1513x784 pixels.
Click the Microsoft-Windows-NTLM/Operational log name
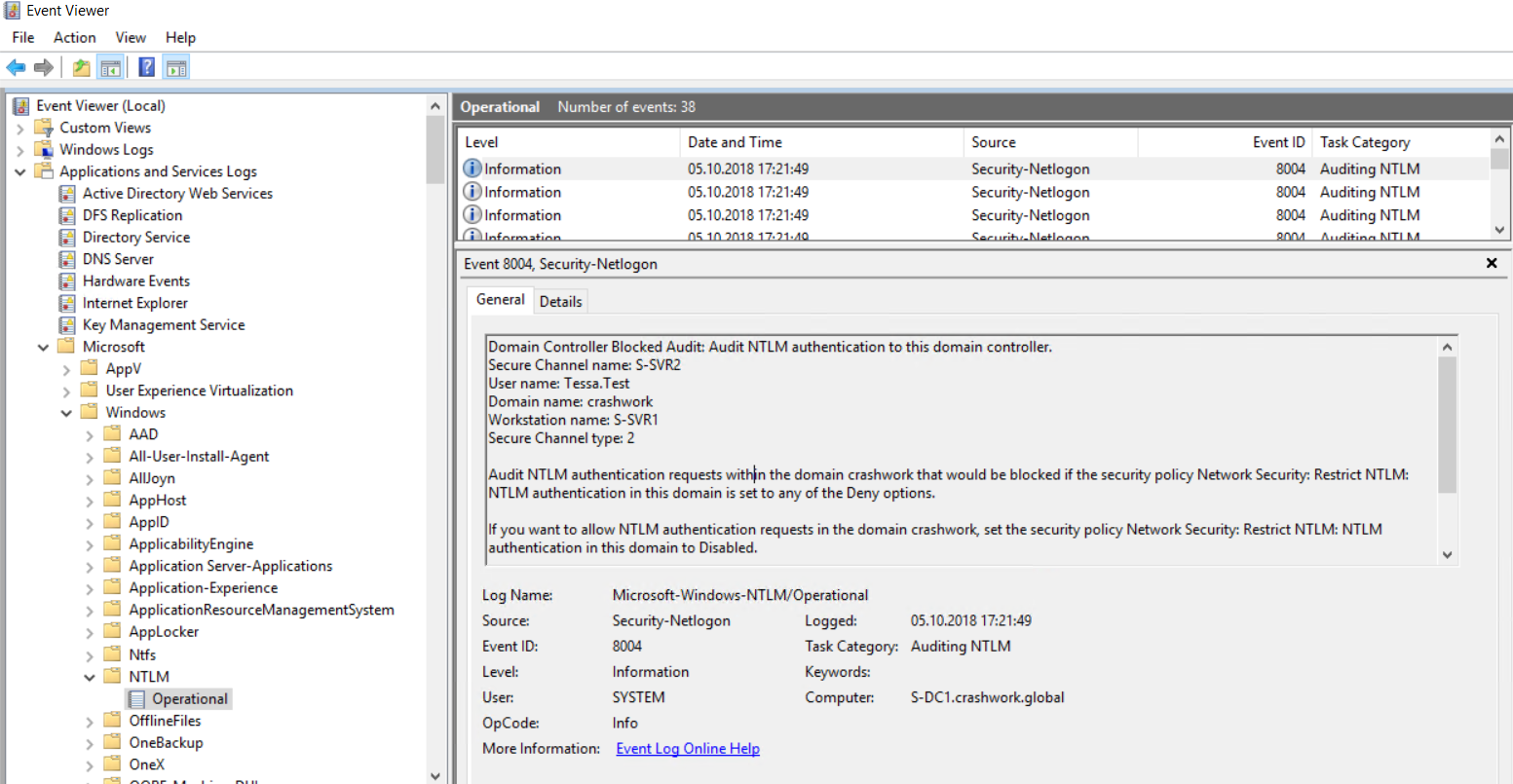740,595
